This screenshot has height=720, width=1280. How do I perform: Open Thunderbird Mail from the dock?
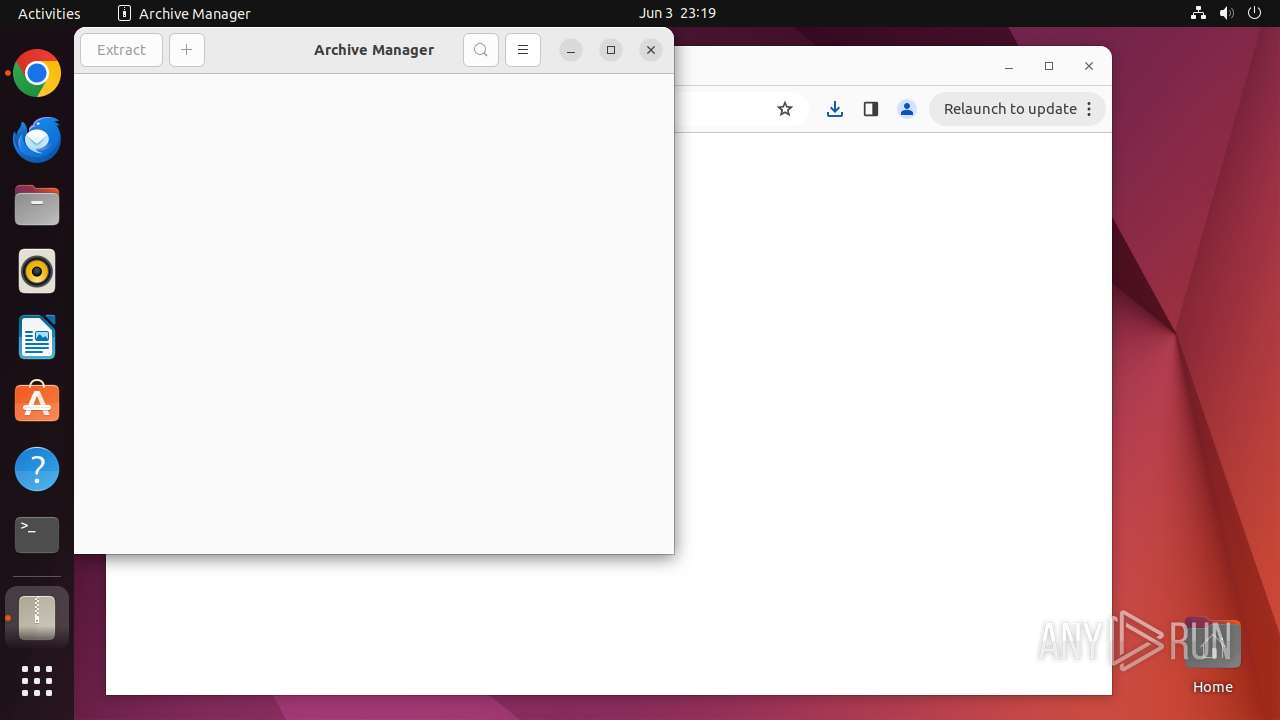(37, 139)
